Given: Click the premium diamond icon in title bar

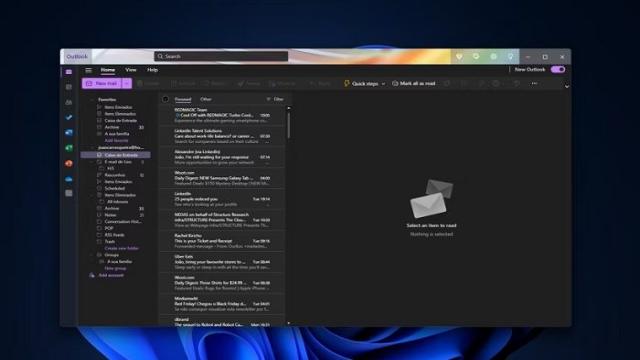Looking at the screenshot, I should tap(459, 57).
